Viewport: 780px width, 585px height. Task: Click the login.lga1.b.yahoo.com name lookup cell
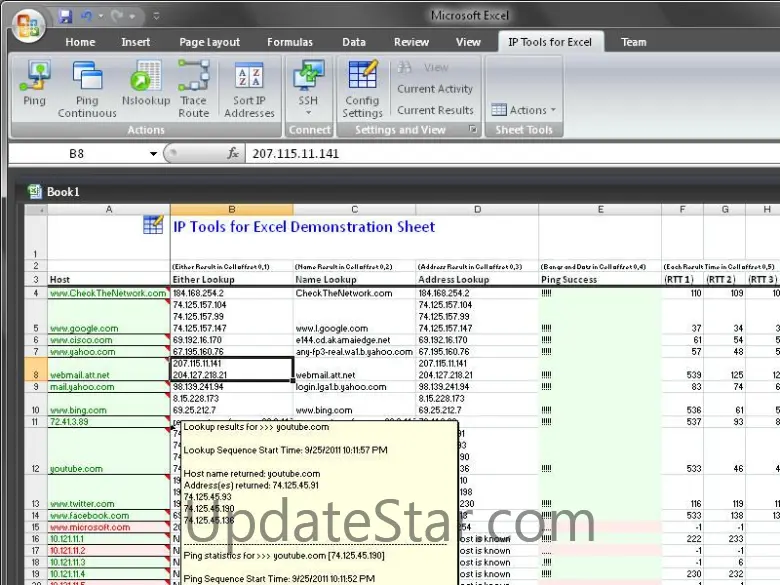pos(354,387)
